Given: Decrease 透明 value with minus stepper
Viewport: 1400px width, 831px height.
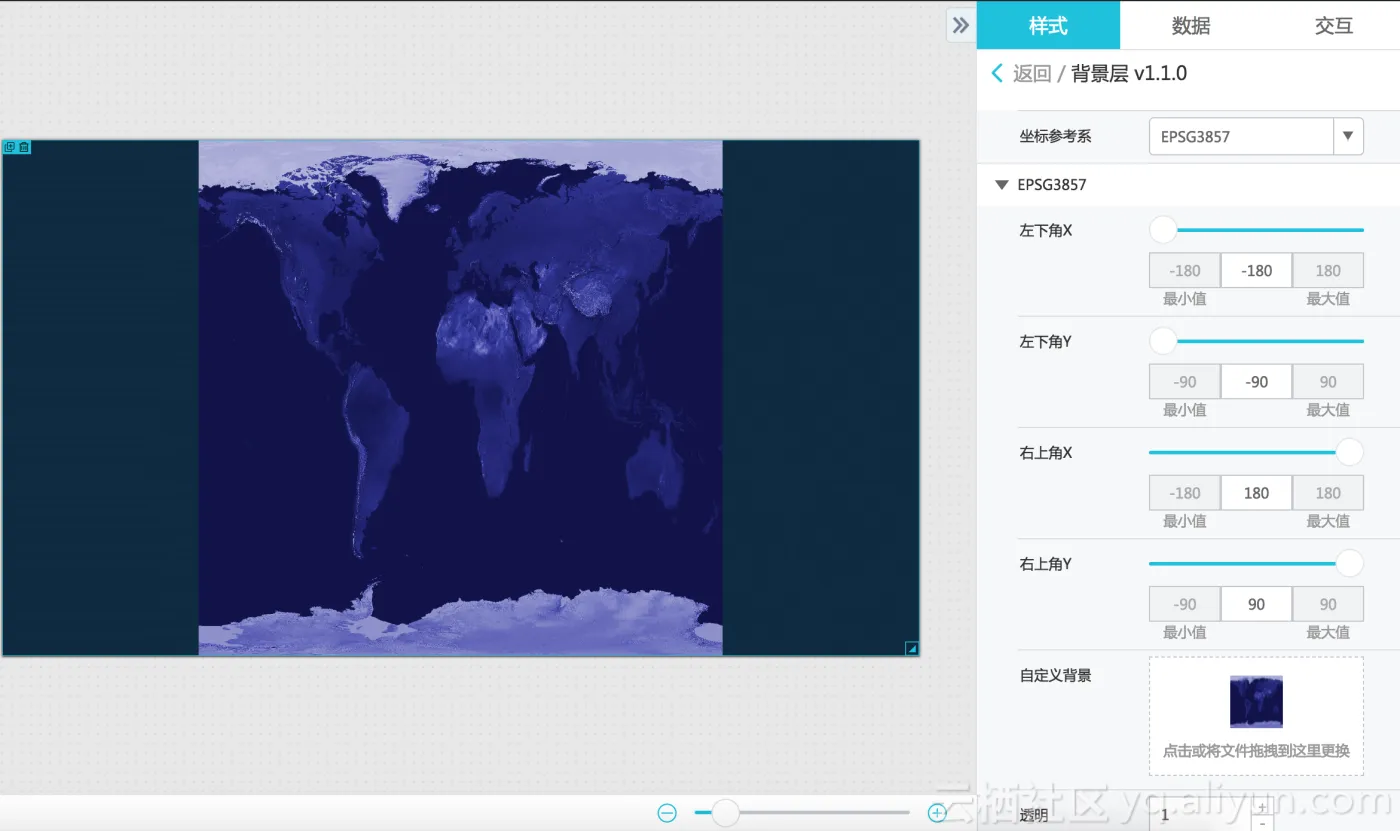Looking at the screenshot, I should tap(1262, 823).
